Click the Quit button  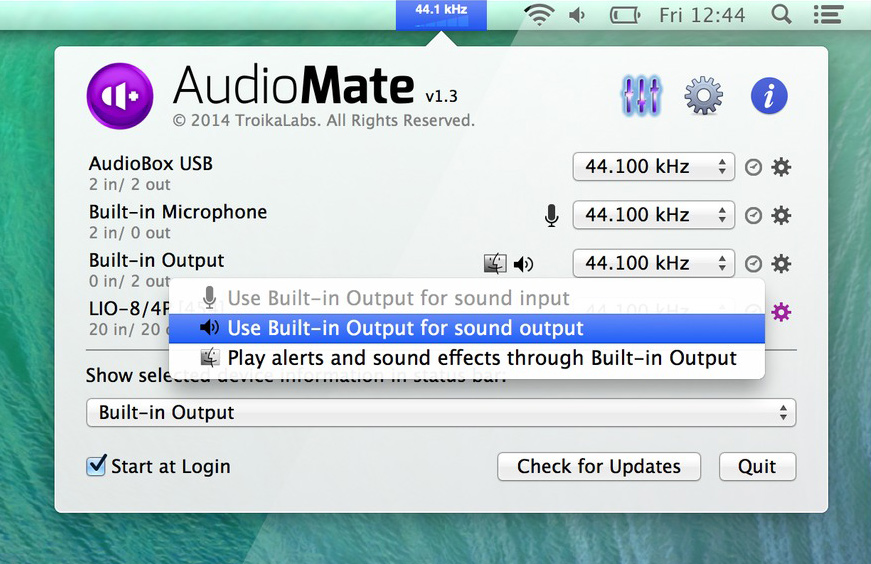point(757,467)
